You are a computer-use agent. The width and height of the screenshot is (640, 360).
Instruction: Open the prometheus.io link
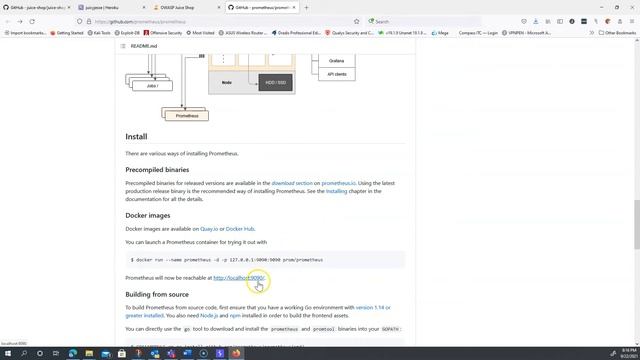point(338,183)
